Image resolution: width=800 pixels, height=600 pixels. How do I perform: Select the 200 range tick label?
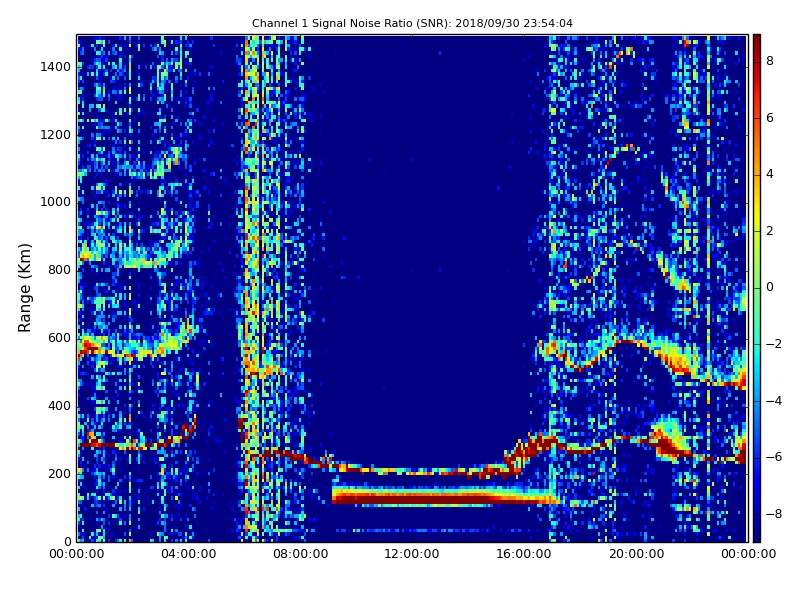(x=59, y=473)
